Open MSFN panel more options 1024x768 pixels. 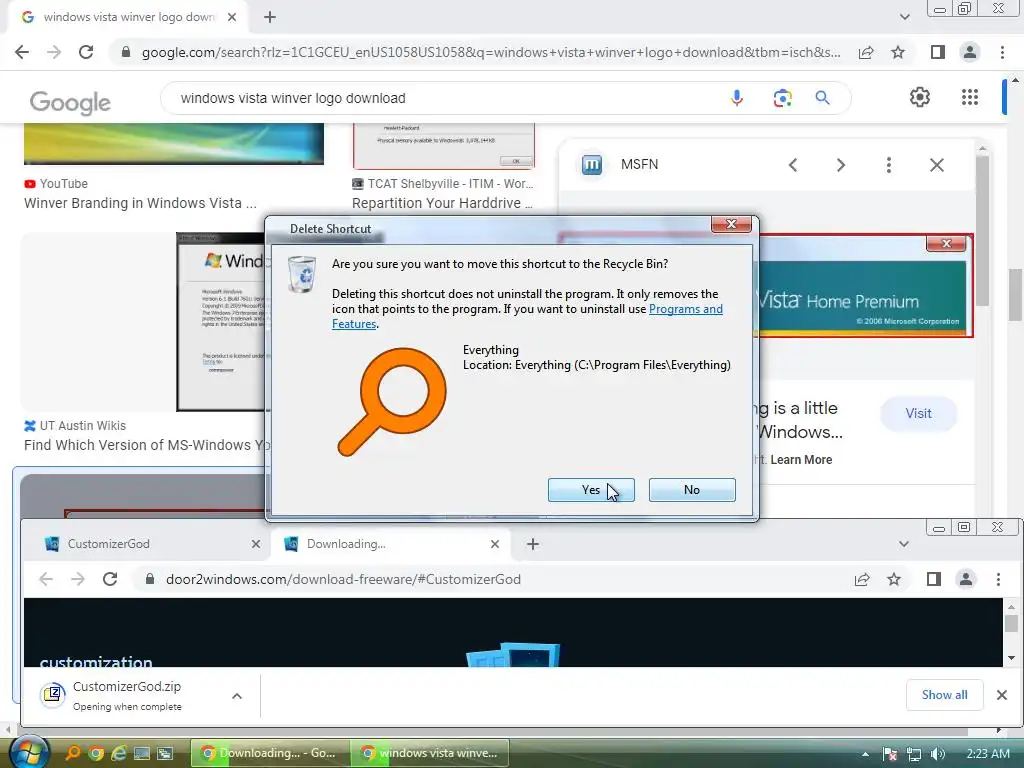coord(888,165)
